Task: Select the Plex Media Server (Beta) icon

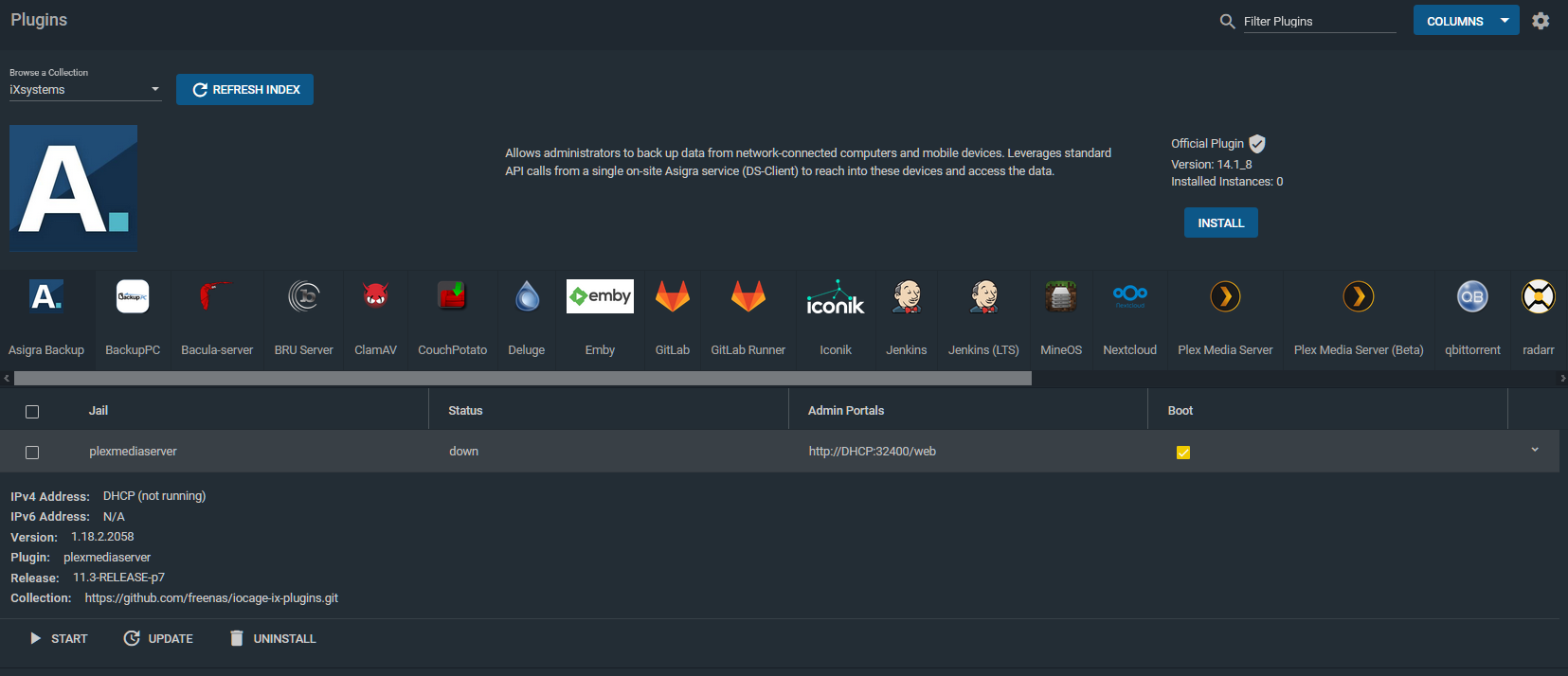Action: point(1359,296)
